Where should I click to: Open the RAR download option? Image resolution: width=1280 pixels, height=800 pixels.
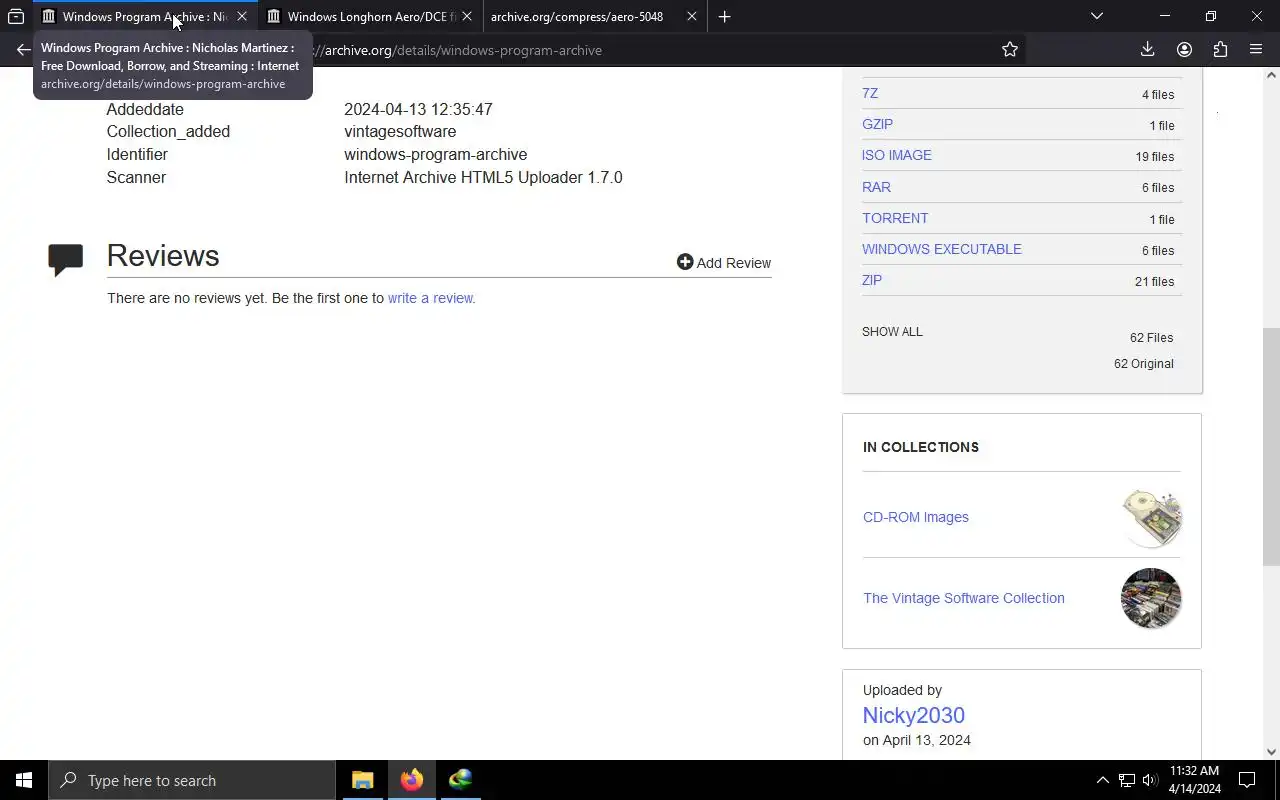876,187
